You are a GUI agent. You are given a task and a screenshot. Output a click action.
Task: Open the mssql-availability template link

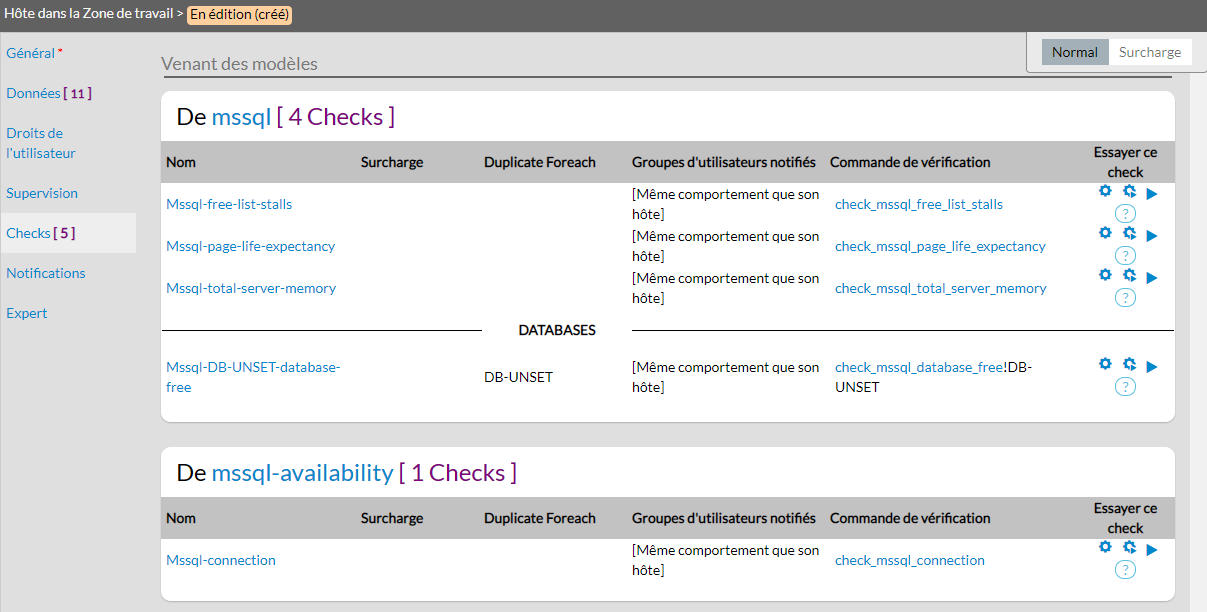coord(302,473)
